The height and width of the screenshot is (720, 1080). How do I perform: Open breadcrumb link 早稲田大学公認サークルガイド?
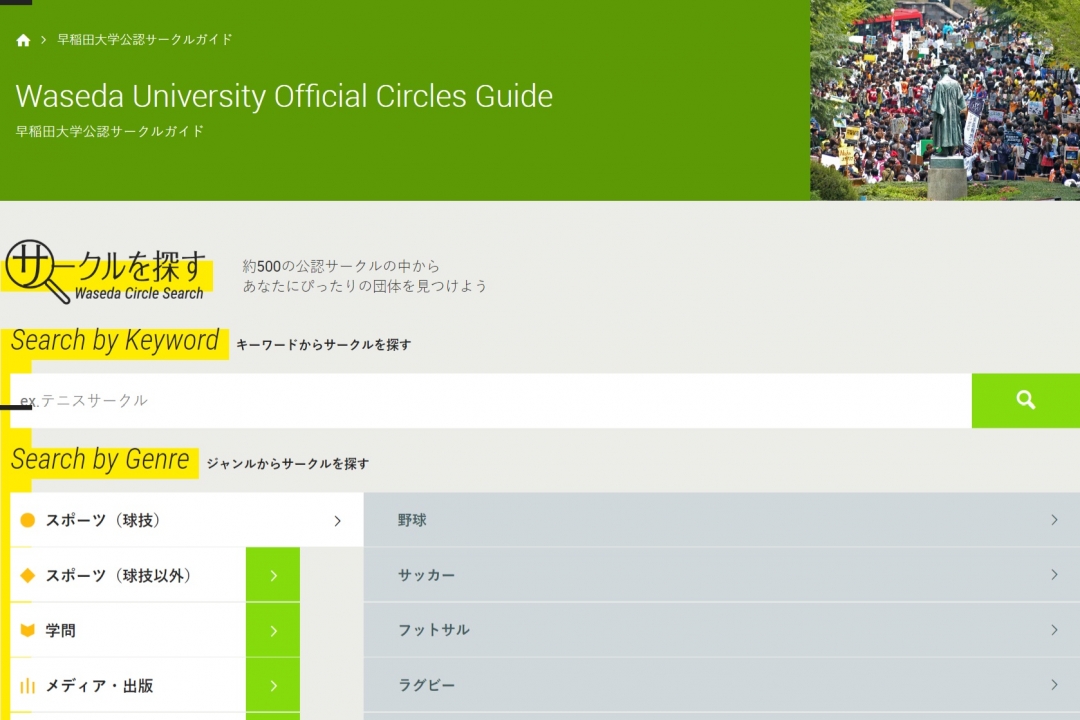click(x=145, y=39)
